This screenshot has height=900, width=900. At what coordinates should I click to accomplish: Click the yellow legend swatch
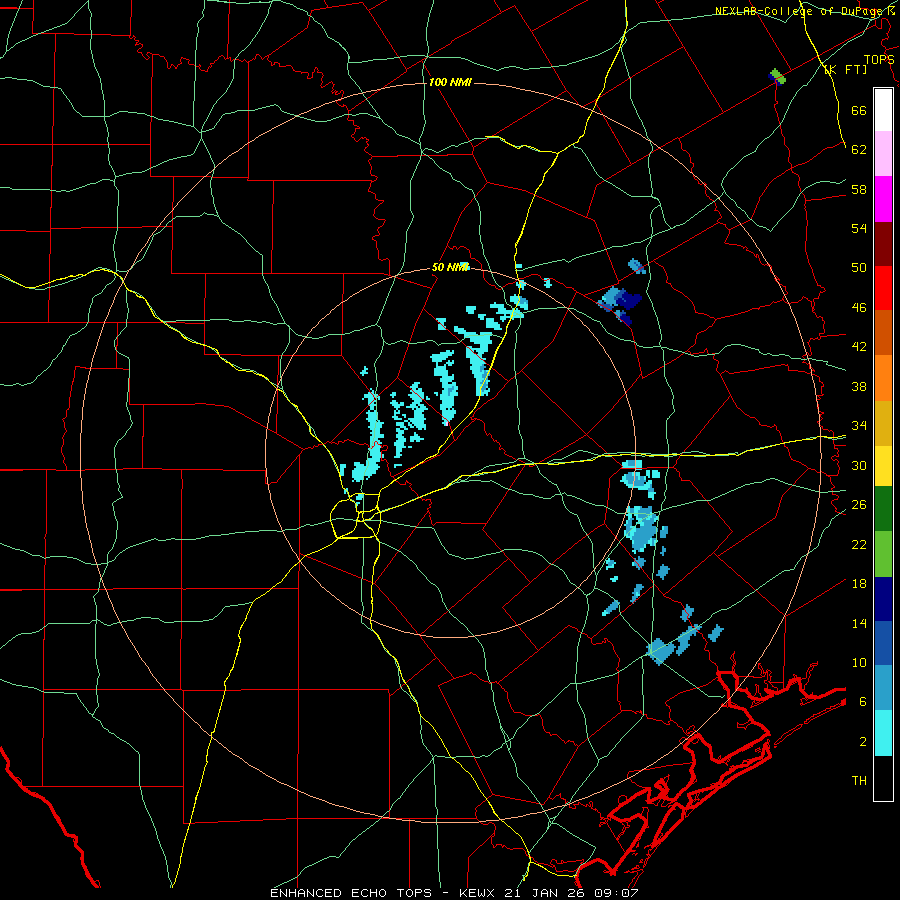point(883,465)
